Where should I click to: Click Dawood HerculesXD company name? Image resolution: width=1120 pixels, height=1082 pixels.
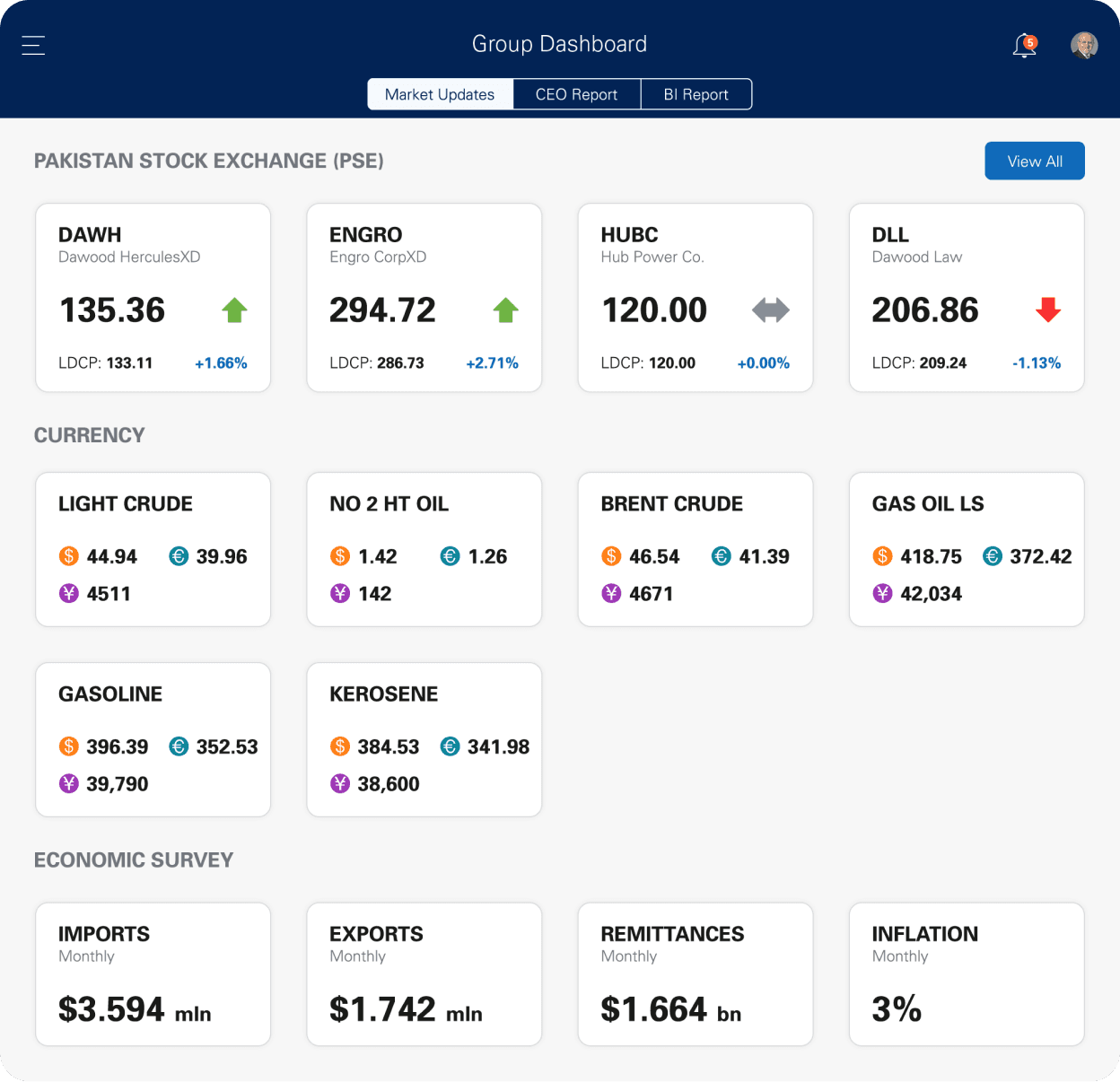coord(129,257)
